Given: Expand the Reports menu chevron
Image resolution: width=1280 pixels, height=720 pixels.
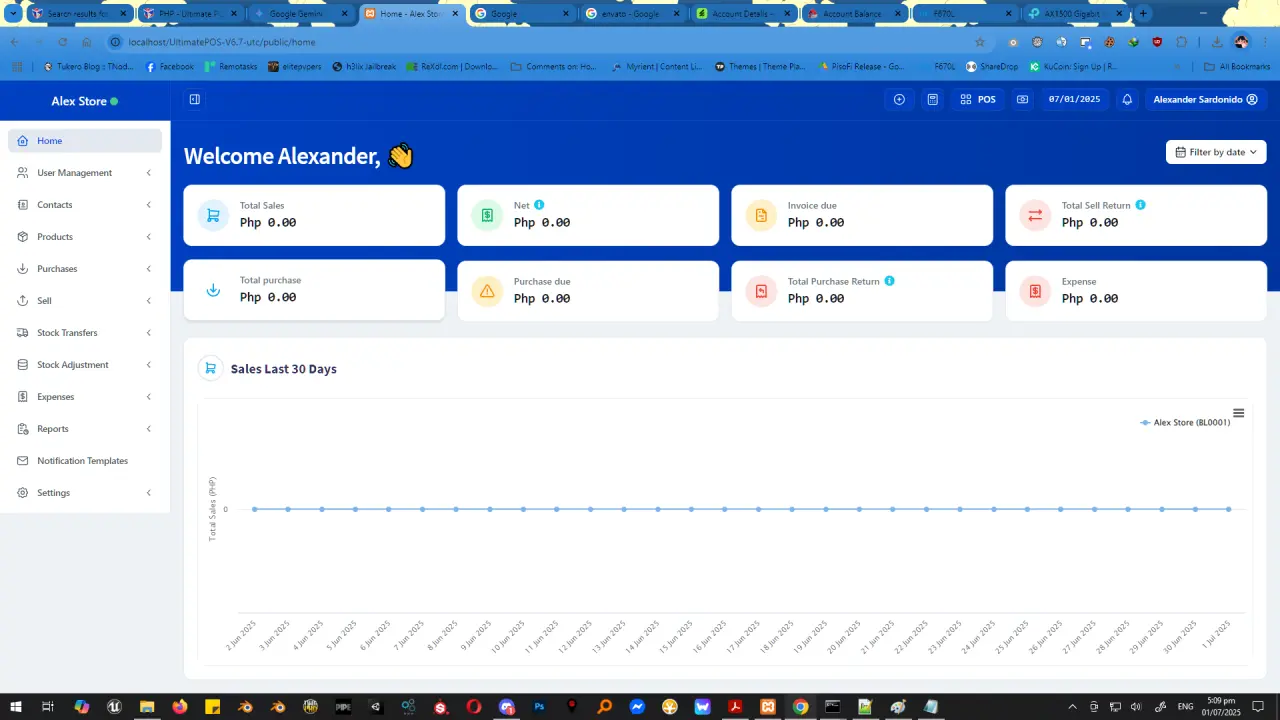Looking at the screenshot, I should pos(149,429).
